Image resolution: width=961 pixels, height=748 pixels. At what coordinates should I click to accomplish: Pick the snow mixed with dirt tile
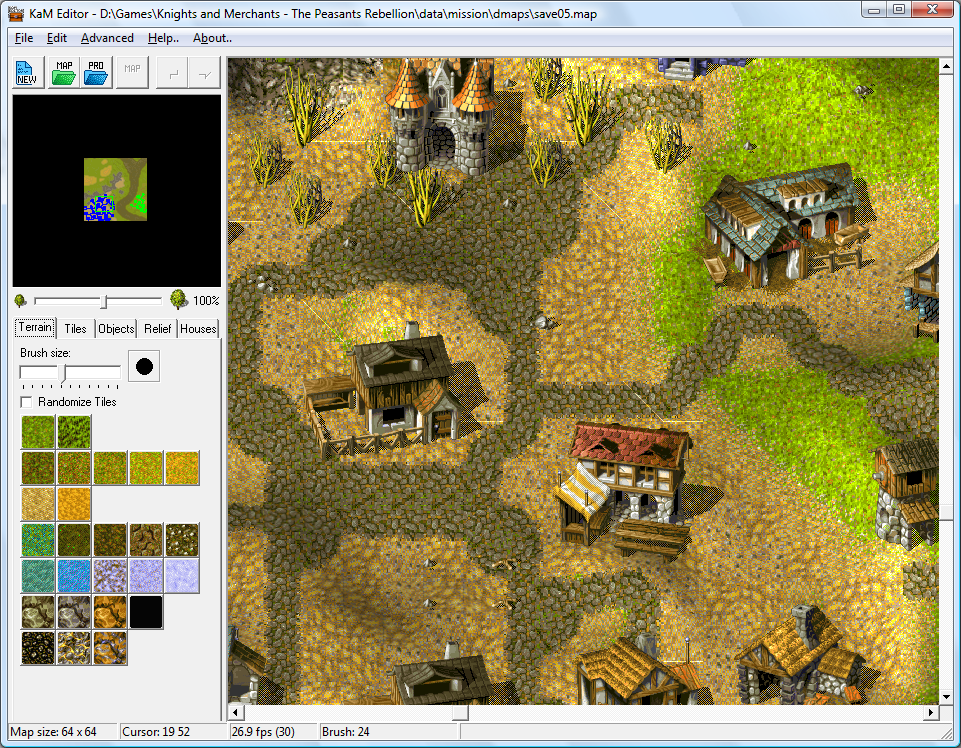(x=110, y=576)
